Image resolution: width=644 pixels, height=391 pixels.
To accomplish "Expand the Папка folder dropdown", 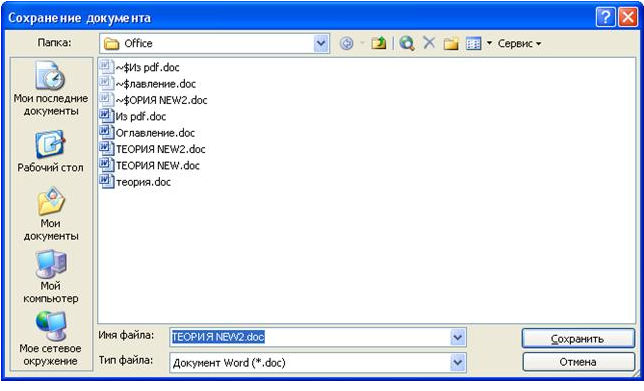I will [x=321, y=43].
